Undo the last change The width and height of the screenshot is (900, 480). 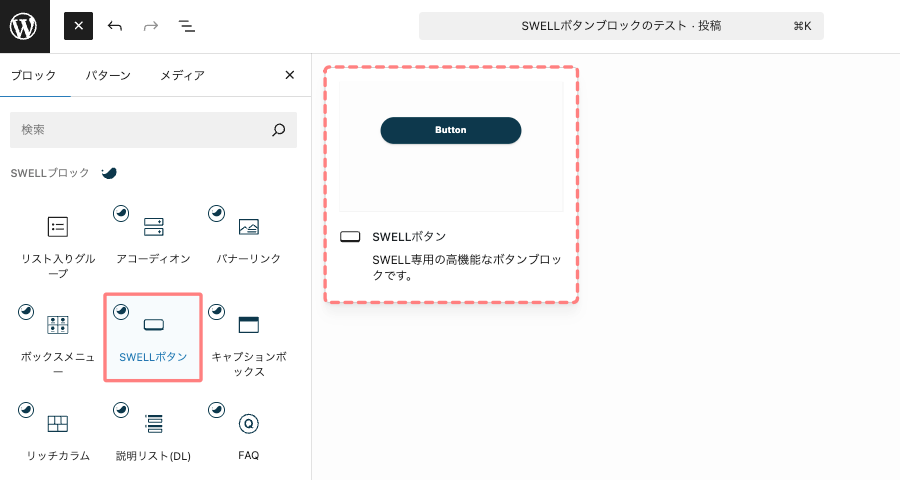point(115,26)
